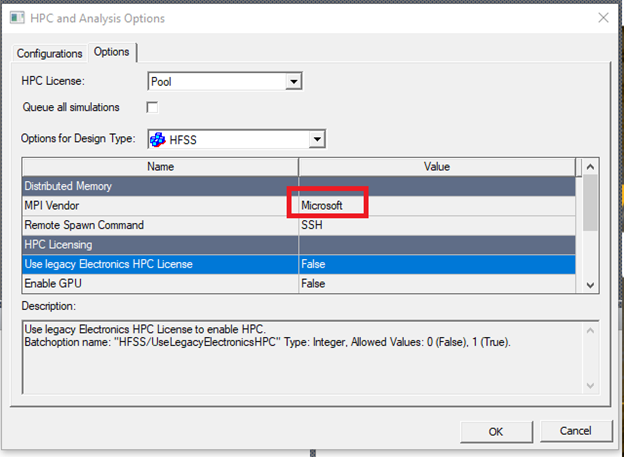
Task: Select the Options tab
Action: pyautogui.click(x=111, y=52)
